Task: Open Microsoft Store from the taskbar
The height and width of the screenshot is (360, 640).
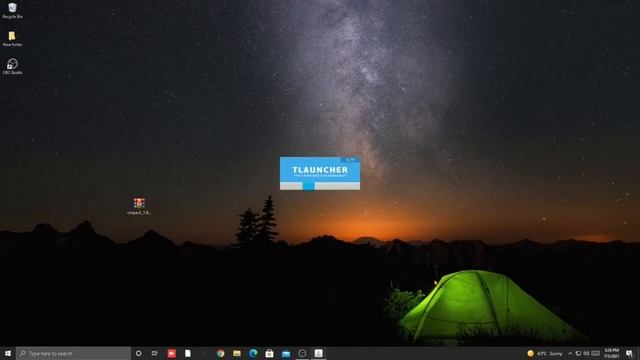Action: coord(269,353)
